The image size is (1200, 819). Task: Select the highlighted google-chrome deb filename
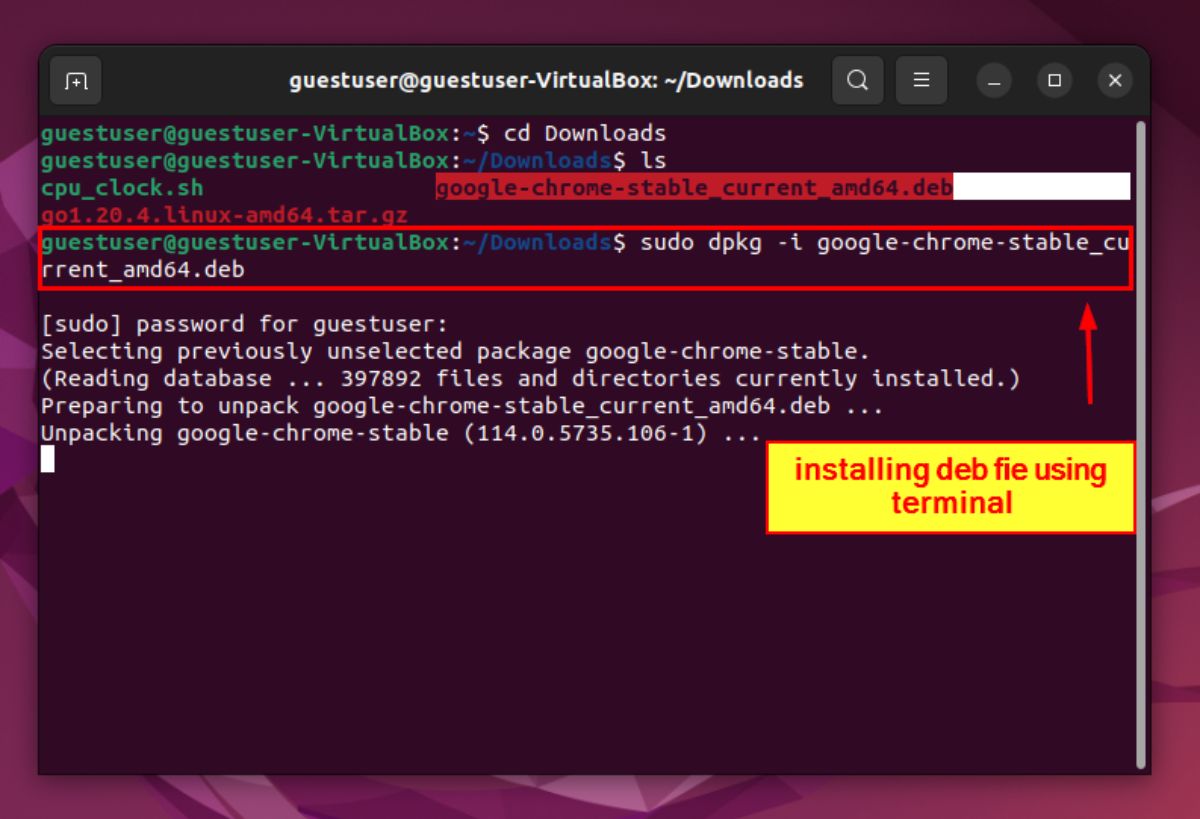[693, 187]
